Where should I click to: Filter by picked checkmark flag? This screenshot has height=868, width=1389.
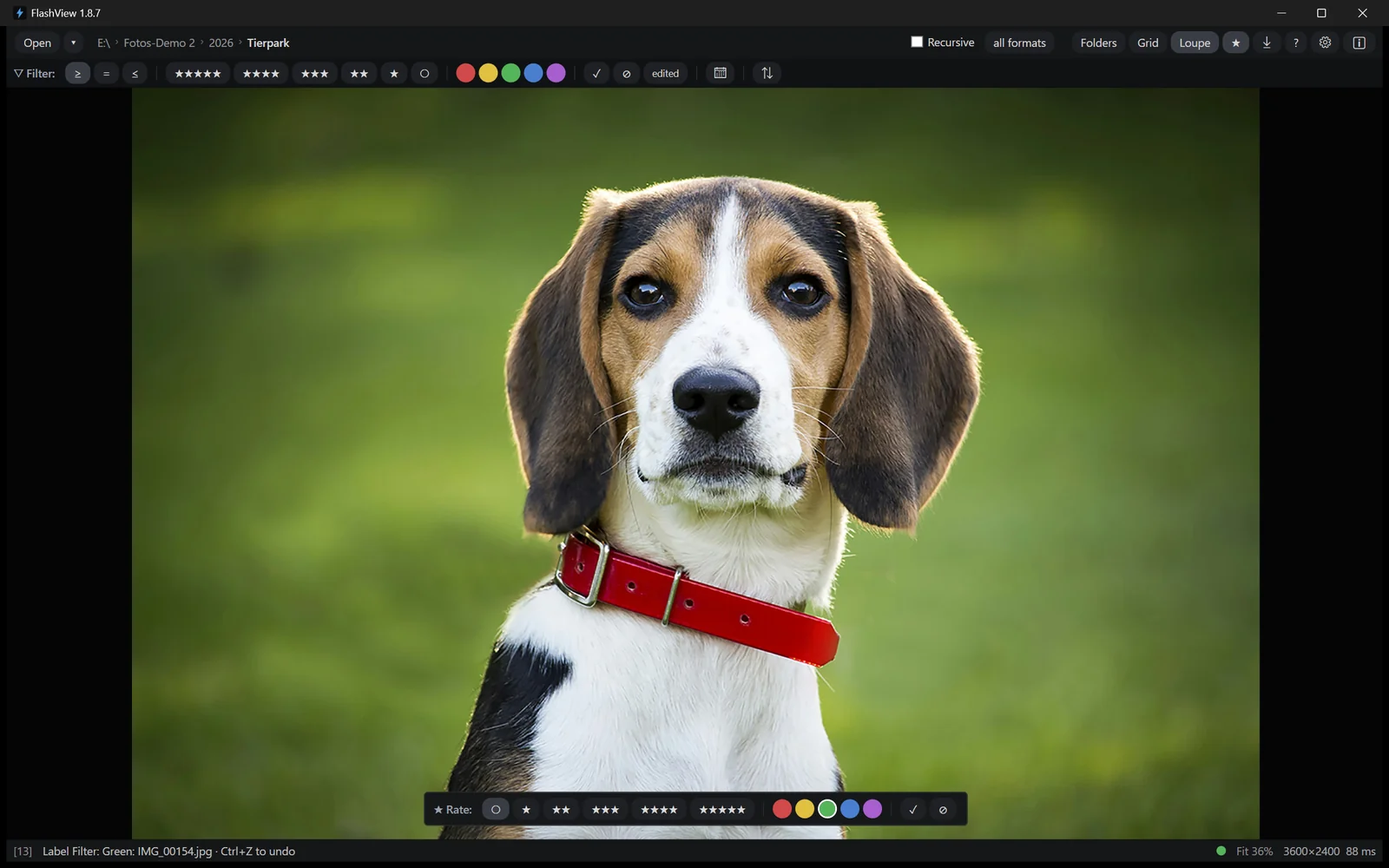[596, 74]
